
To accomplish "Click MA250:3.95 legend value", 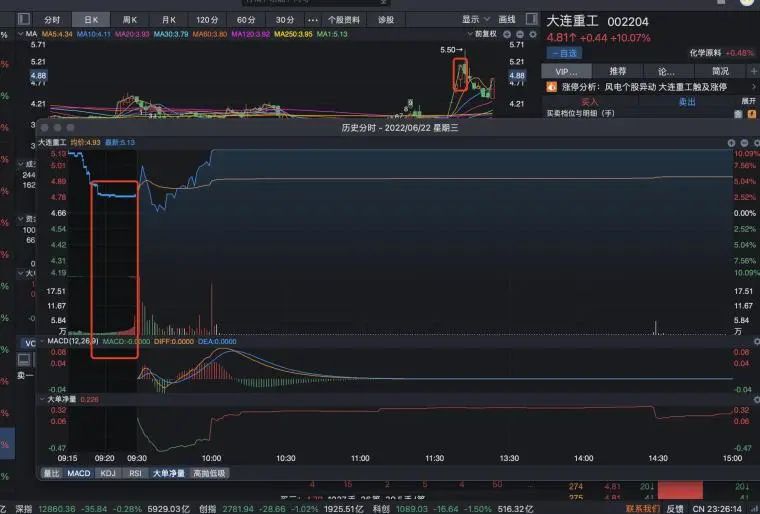I will coord(293,34).
